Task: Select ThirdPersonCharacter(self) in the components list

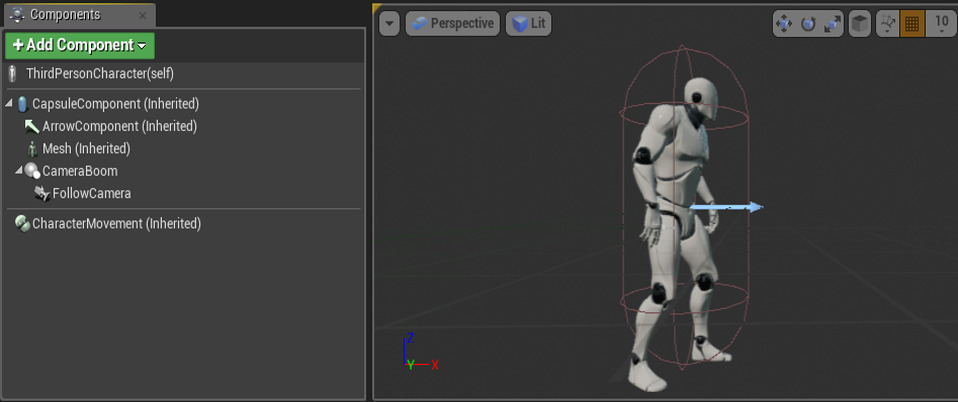Action: [x=100, y=74]
